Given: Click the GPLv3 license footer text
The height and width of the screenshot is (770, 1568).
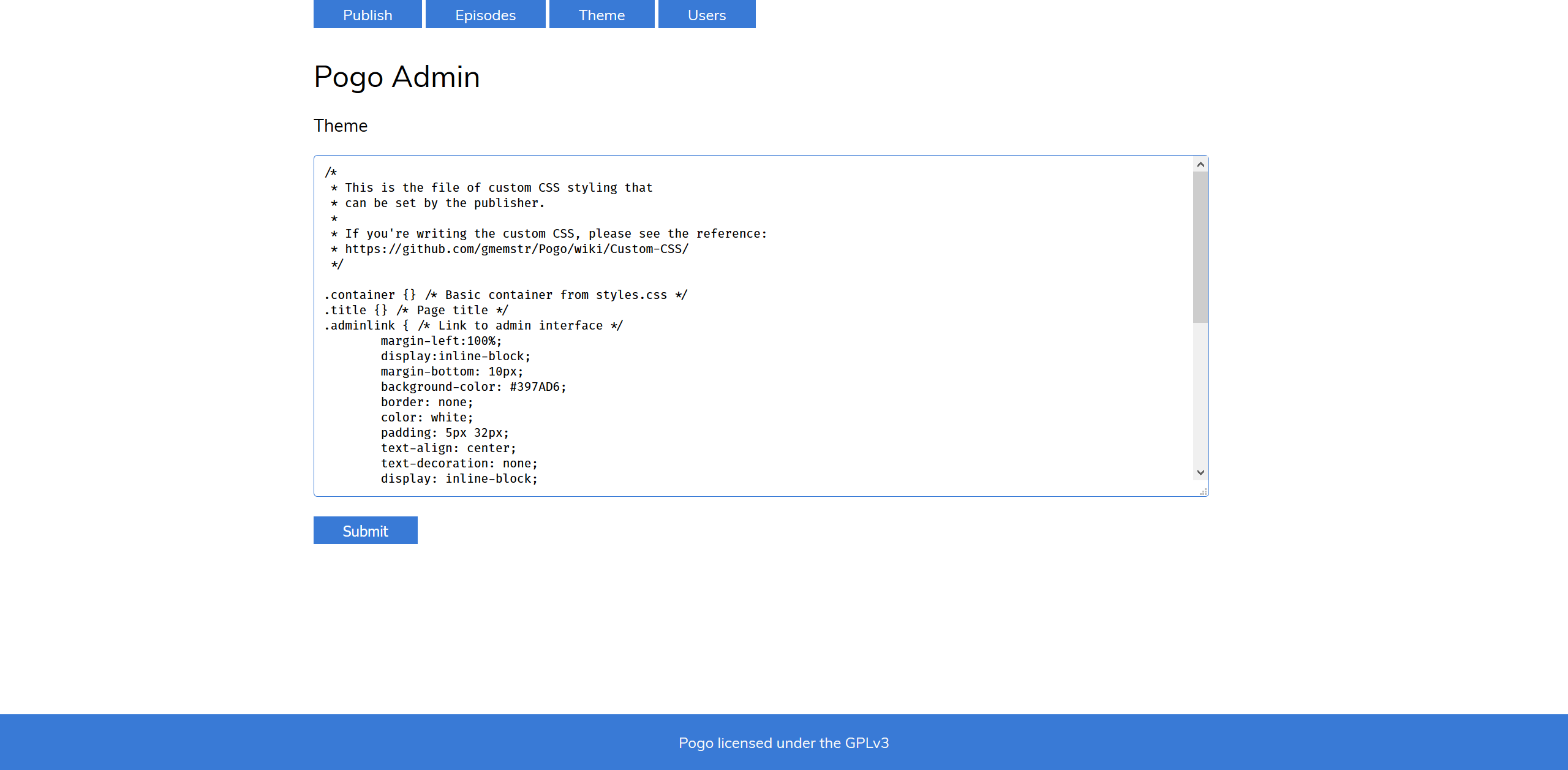Looking at the screenshot, I should click(783, 743).
